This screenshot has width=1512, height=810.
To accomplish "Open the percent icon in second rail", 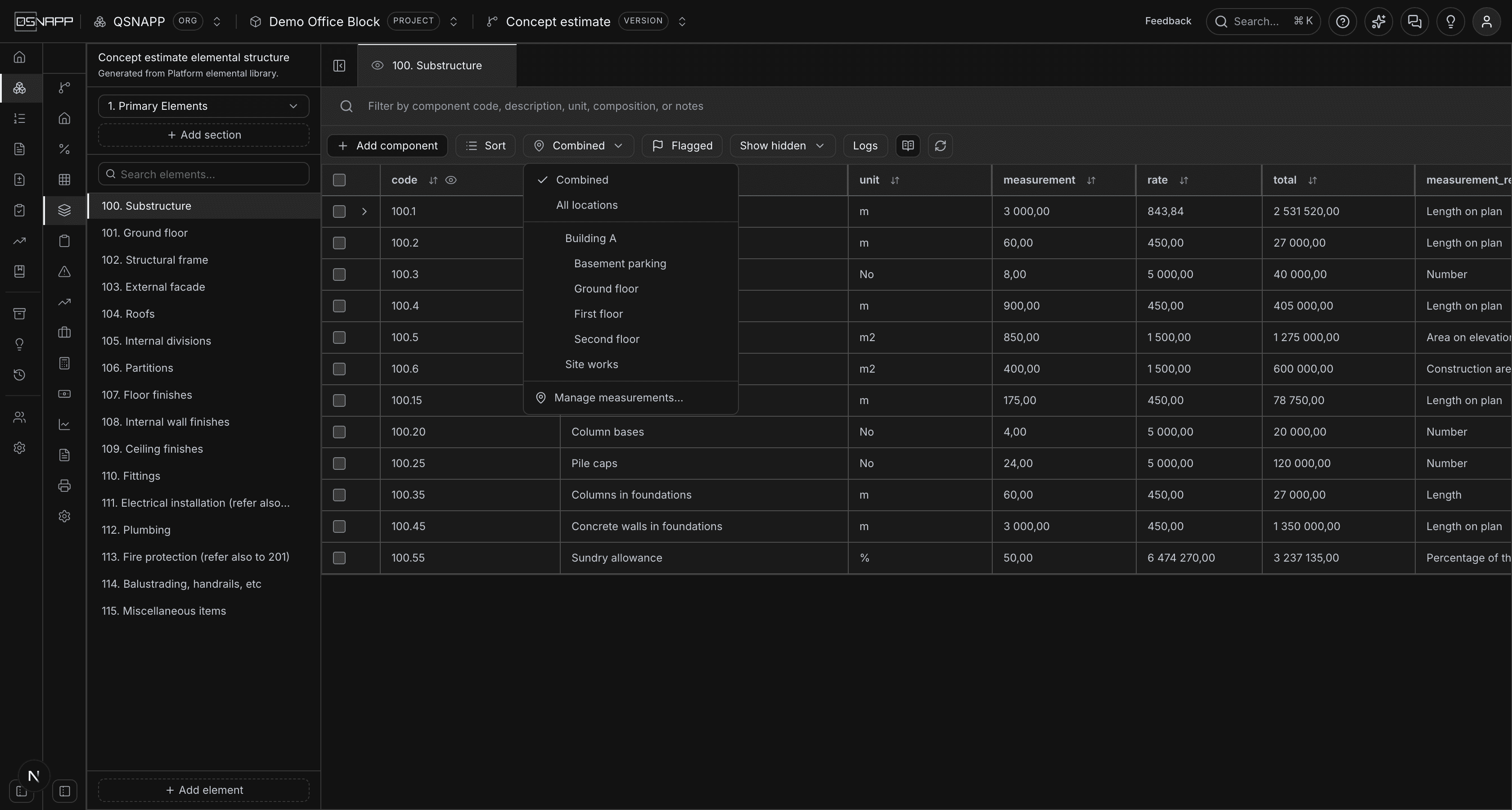I will [x=64, y=149].
